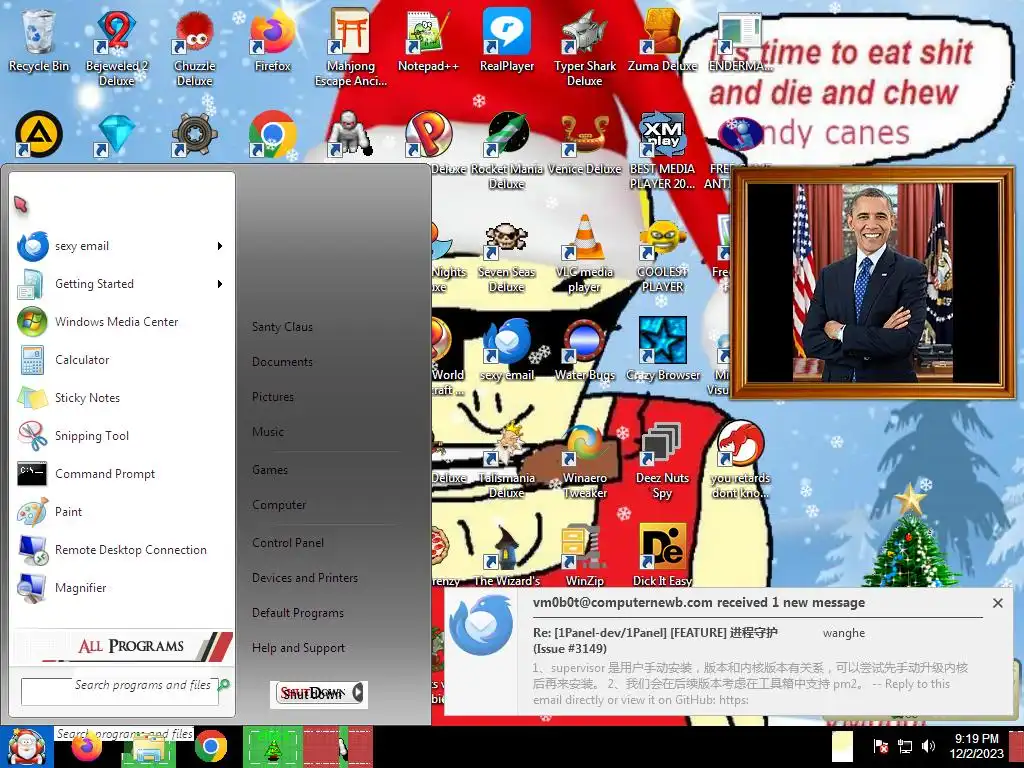Image resolution: width=1024 pixels, height=768 pixels.
Task: Launch RealPlayer desktop icon
Action: tap(507, 40)
